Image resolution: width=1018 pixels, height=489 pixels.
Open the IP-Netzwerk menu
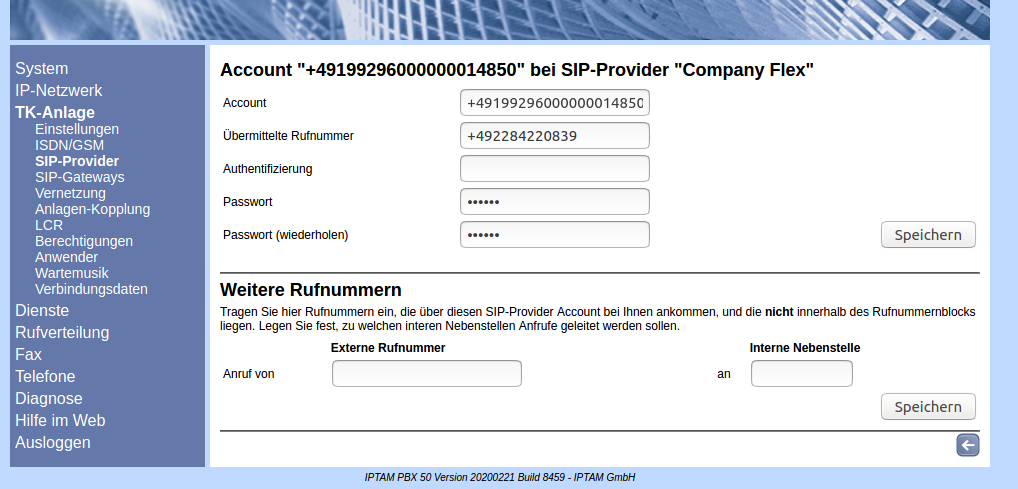(59, 91)
